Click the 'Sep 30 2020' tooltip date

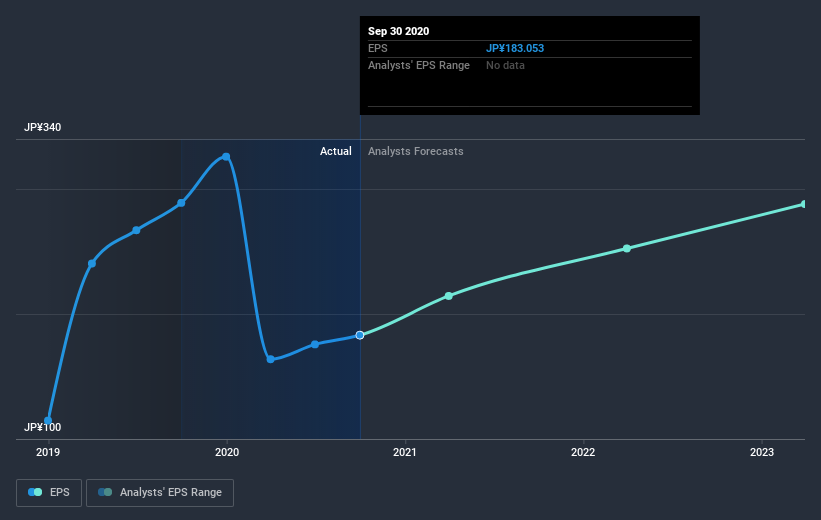(x=398, y=31)
